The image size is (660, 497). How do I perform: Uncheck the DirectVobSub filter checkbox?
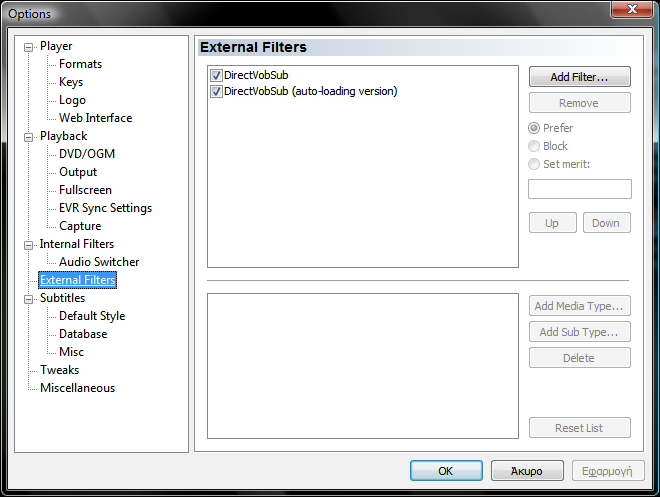[x=216, y=75]
